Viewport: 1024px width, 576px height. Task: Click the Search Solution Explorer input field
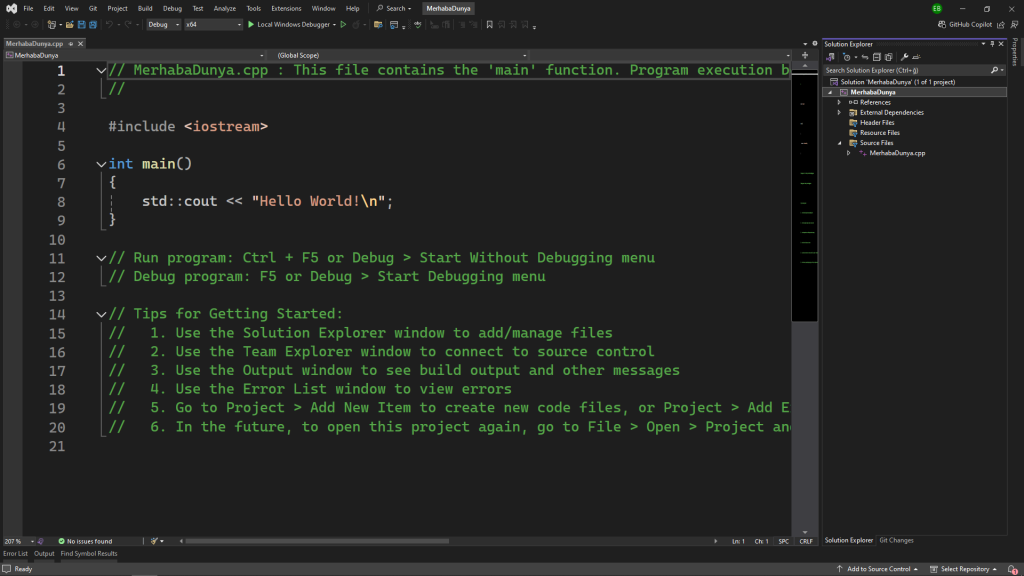(x=905, y=71)
